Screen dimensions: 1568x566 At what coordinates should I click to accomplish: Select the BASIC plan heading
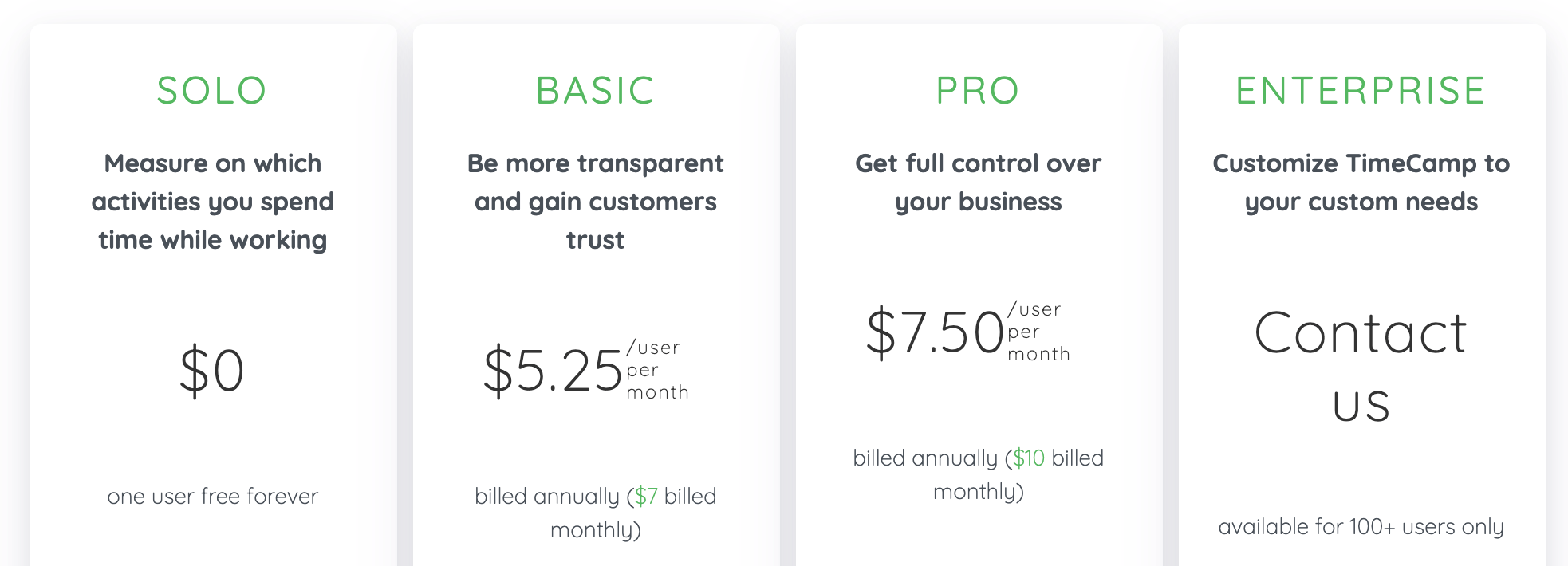pos(596,91)
